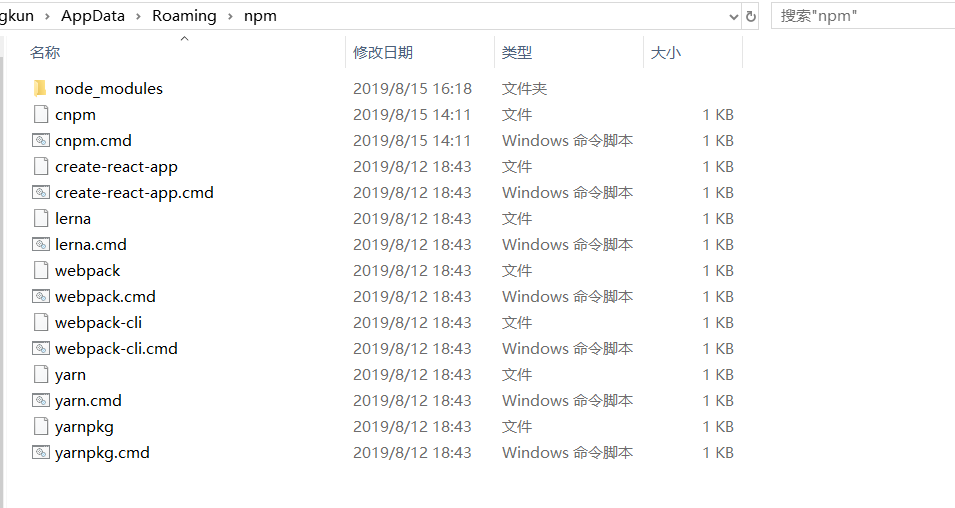Select the yarnpkg file name

[85, 427]
